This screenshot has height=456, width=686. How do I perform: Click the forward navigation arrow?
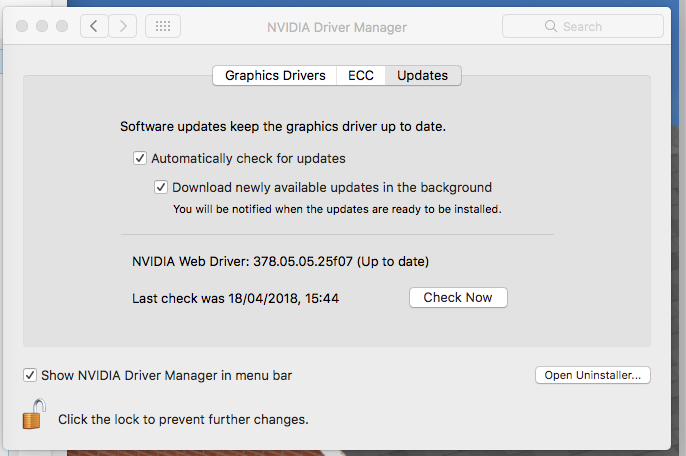point(123,26)
